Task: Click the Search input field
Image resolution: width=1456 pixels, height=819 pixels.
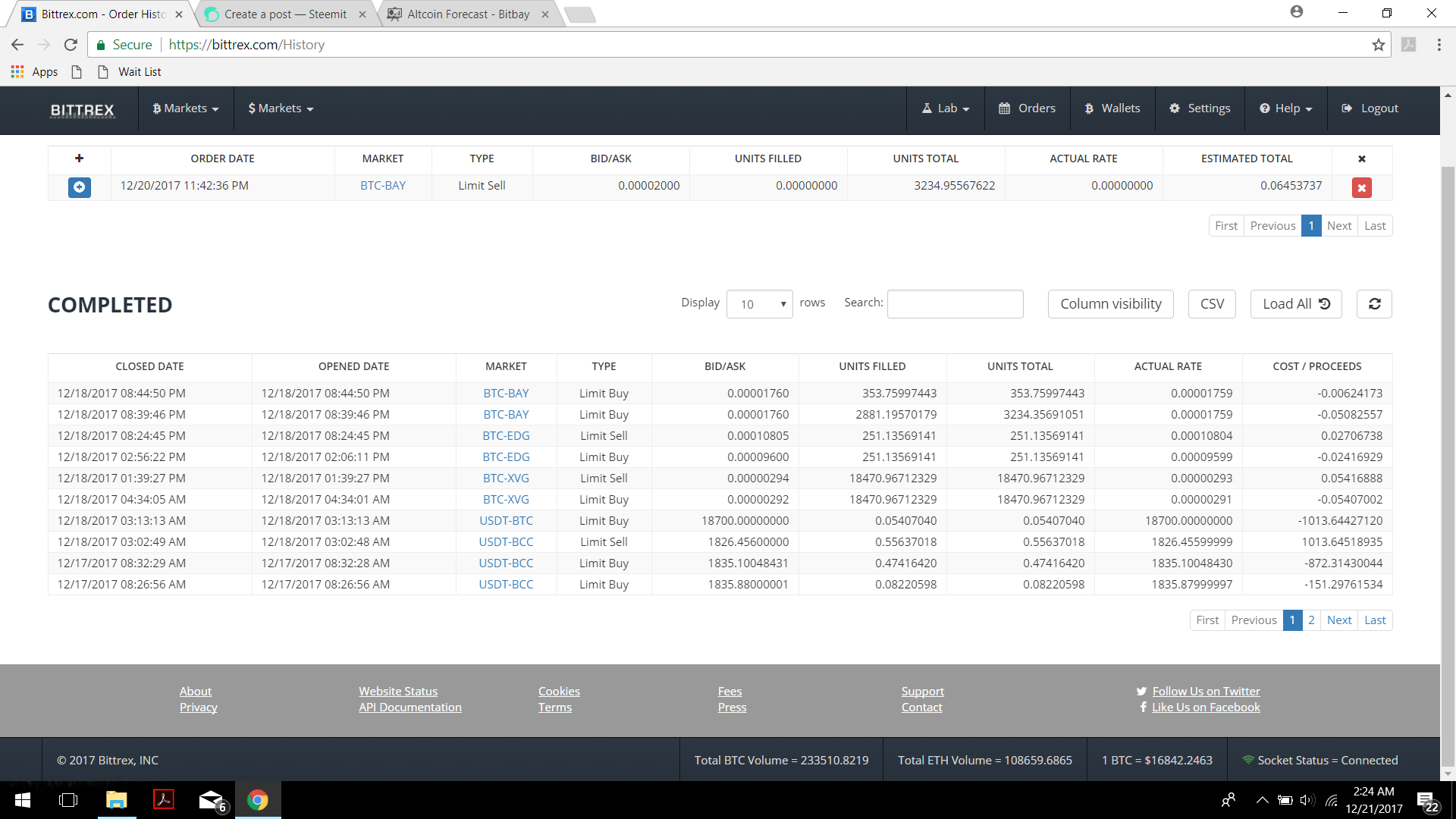Action: [955, 304]
